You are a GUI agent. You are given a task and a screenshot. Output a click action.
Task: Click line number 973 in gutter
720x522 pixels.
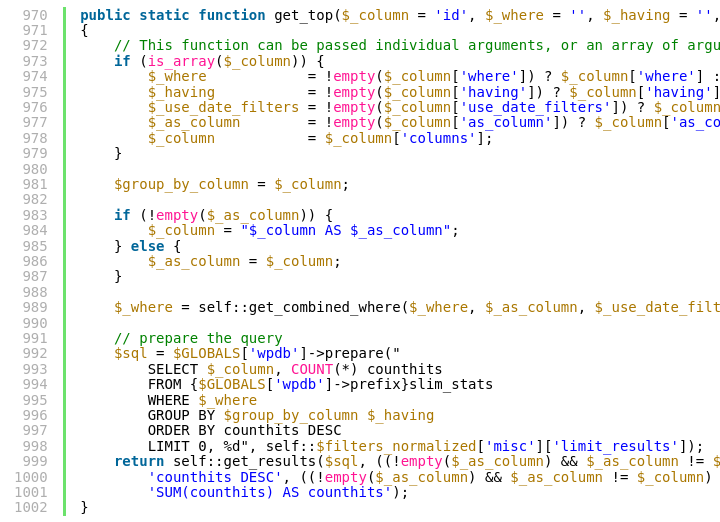(35, 61)
